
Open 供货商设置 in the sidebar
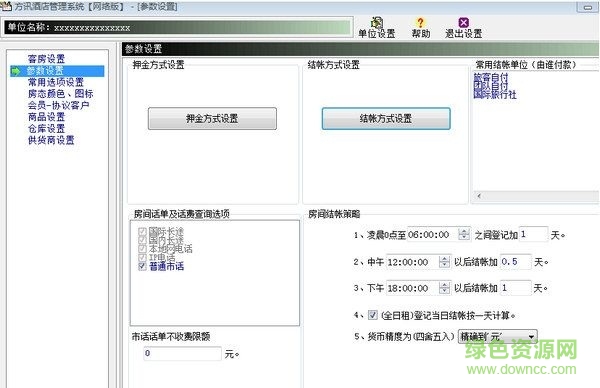click(51, 140)
